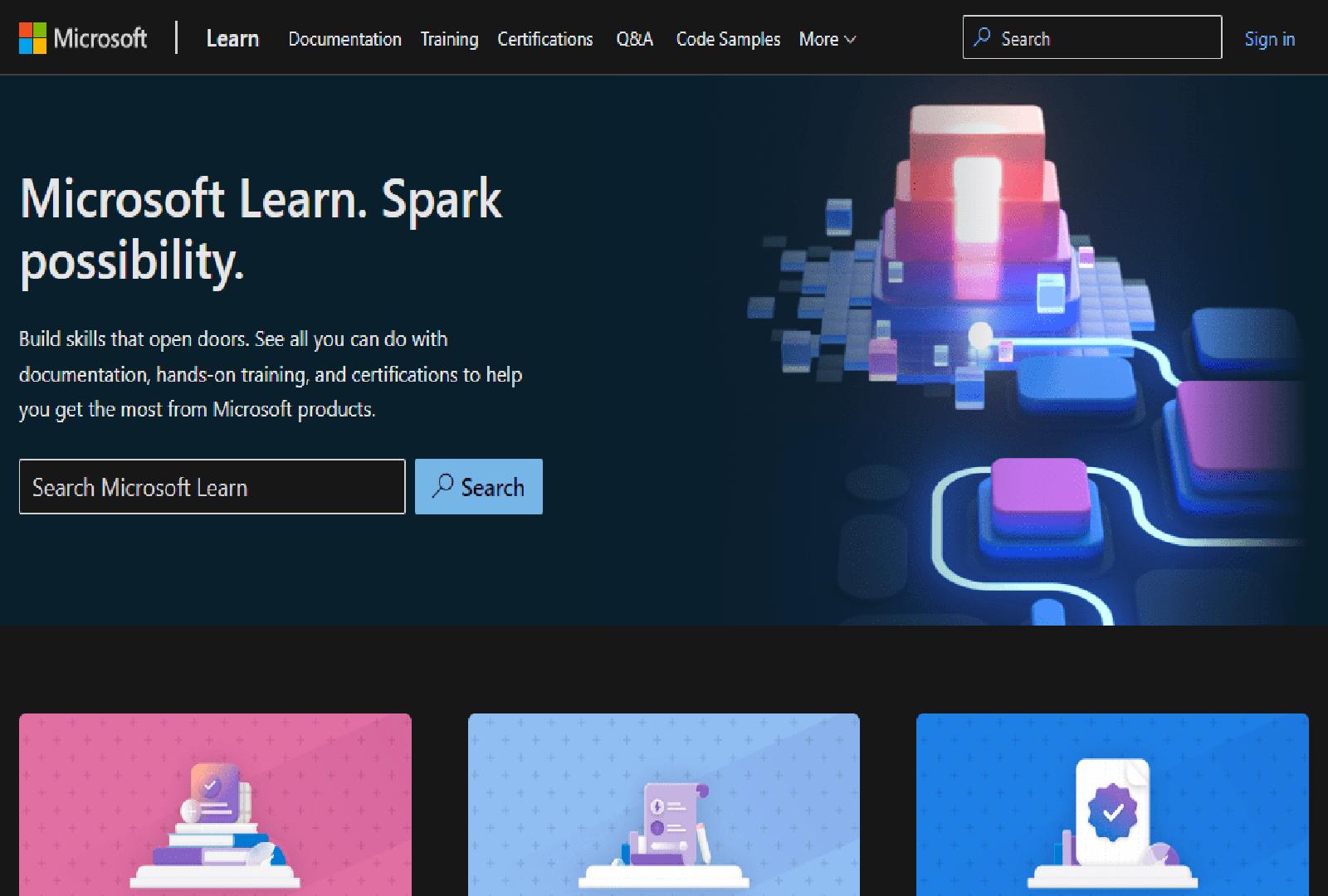Expand the More navigation dropdown

point(825,39)
